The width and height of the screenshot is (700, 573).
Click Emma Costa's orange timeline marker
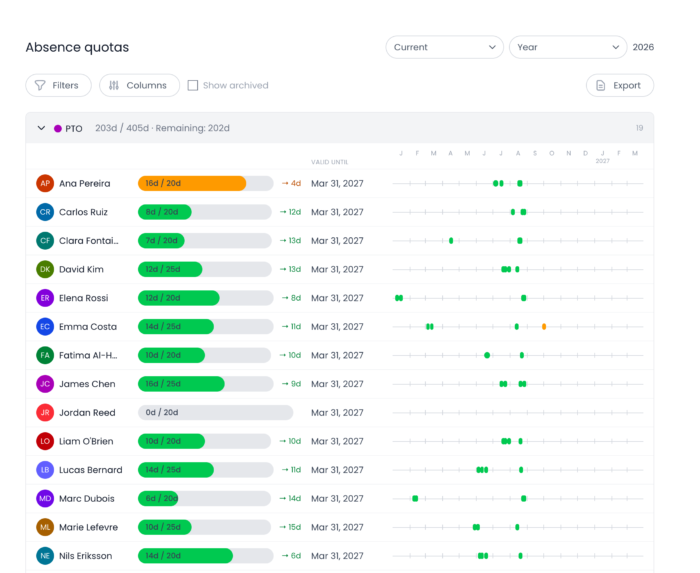544,327
